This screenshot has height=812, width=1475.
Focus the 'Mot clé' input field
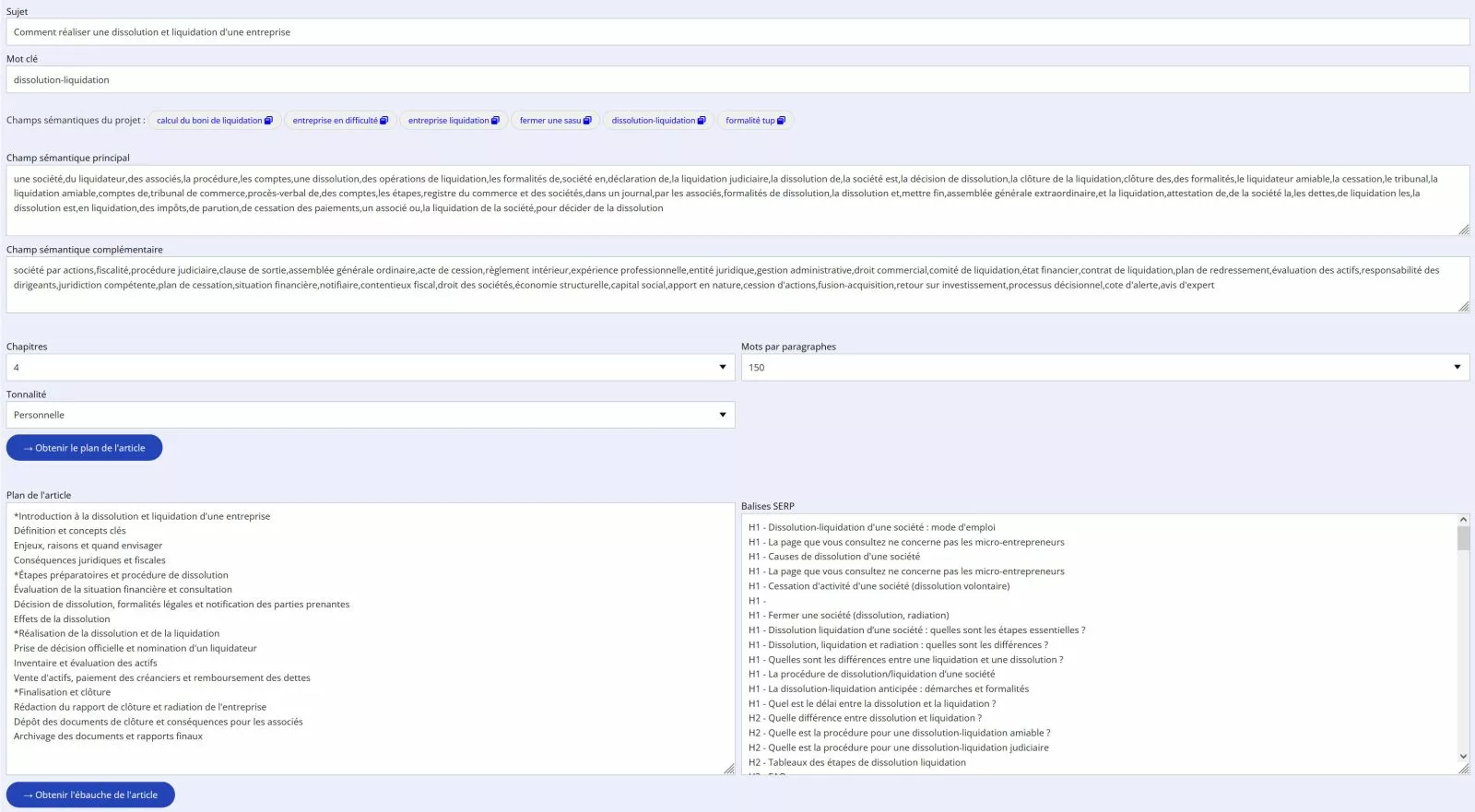pos(737,80)
